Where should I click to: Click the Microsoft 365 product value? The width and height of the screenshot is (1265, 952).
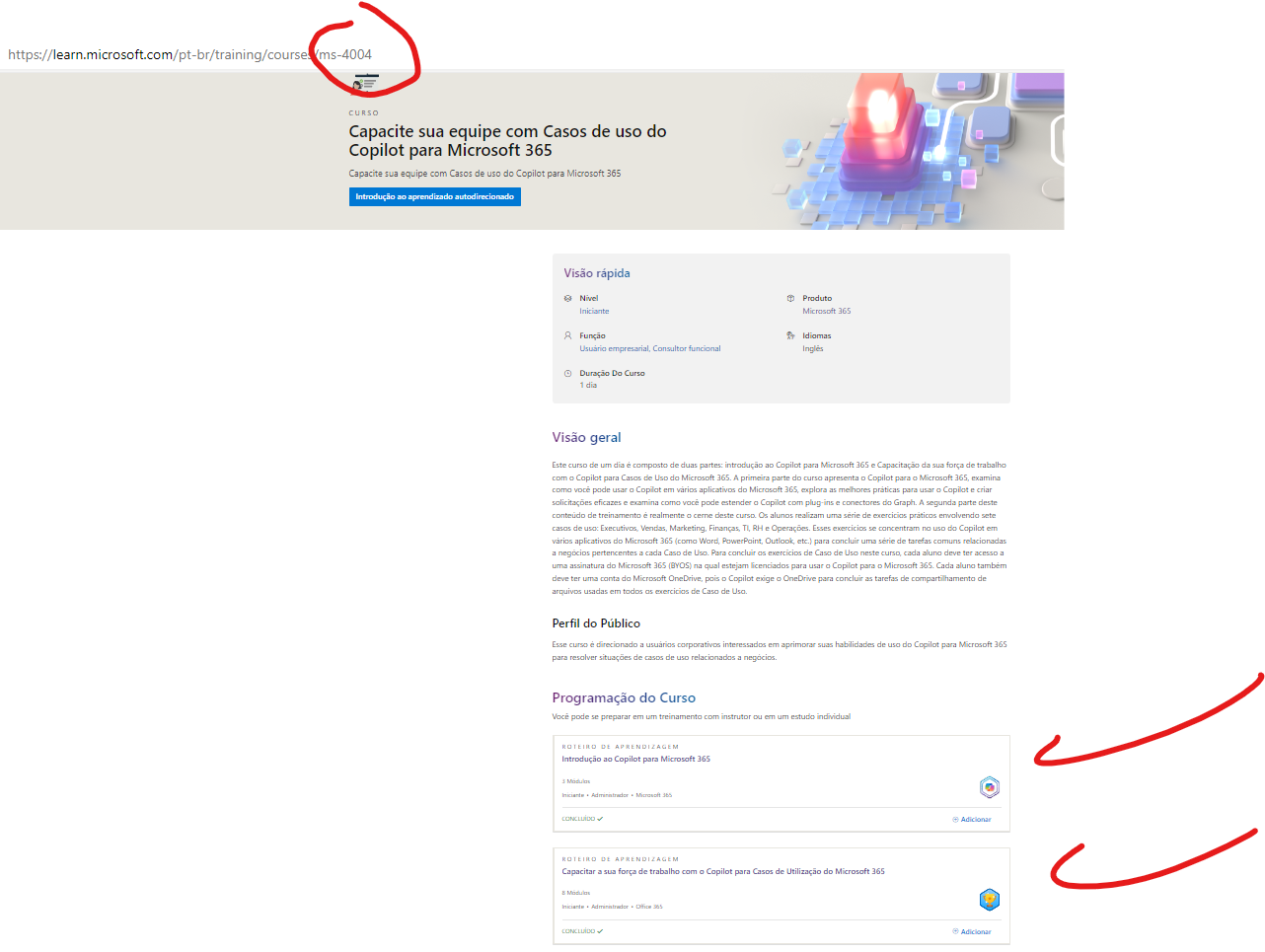point(827,311)
